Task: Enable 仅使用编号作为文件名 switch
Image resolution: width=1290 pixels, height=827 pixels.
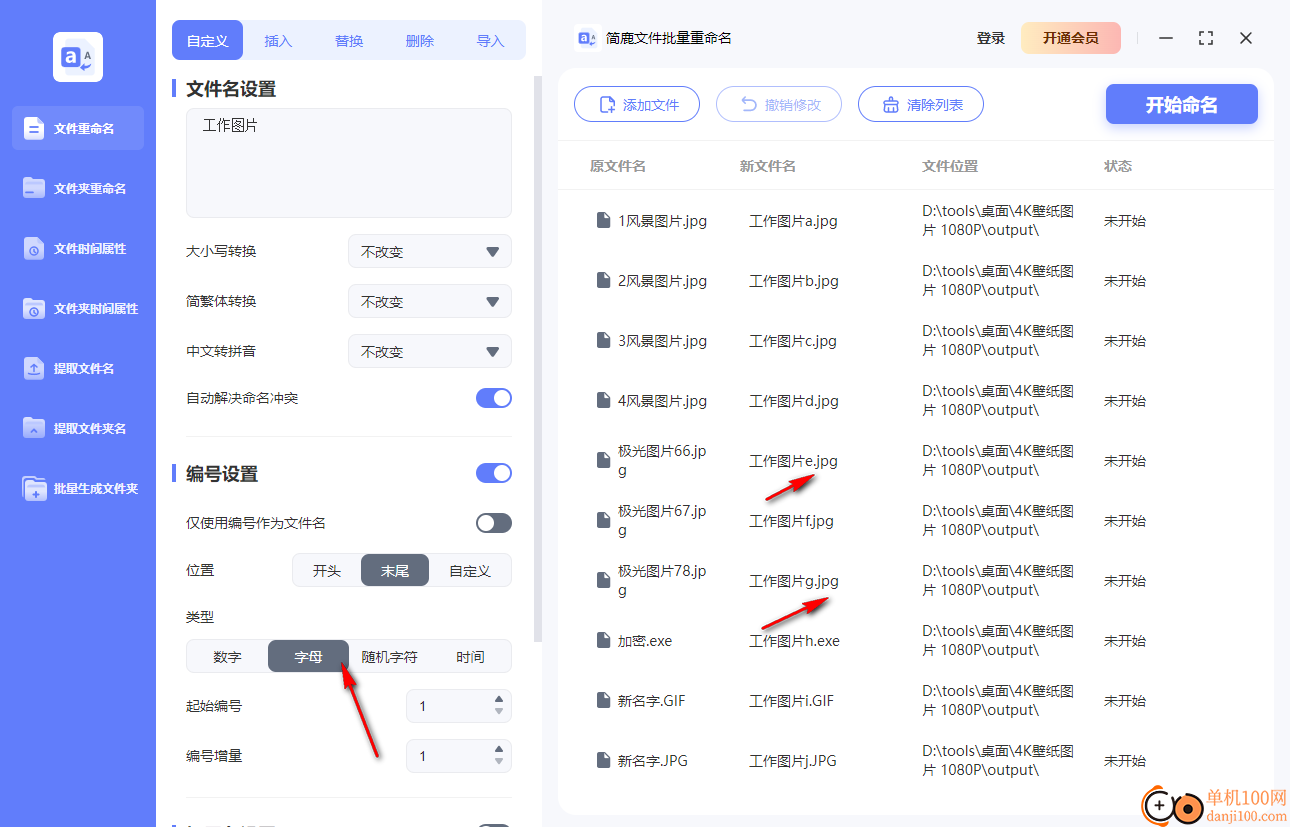Action: pyautogui.click(x=494, y=523)
